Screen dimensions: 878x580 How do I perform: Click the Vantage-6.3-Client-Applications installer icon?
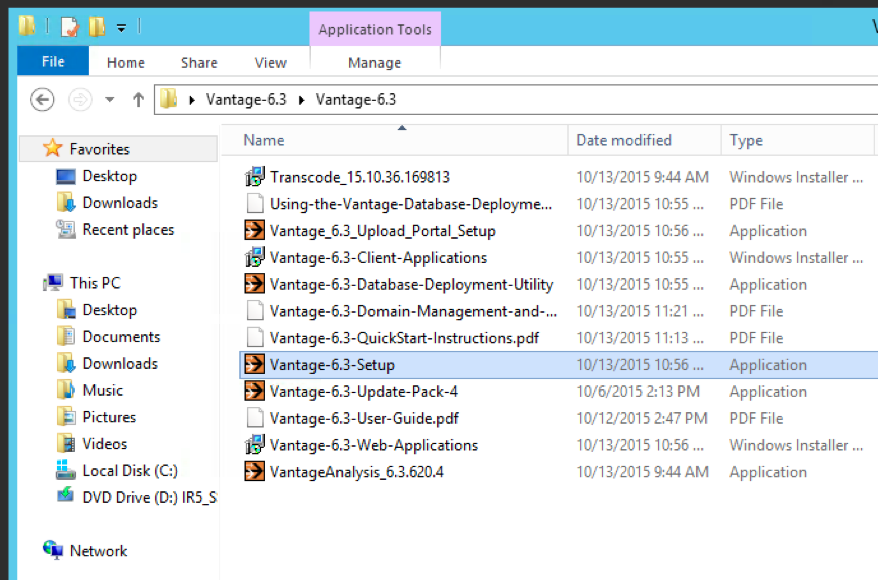255,257
